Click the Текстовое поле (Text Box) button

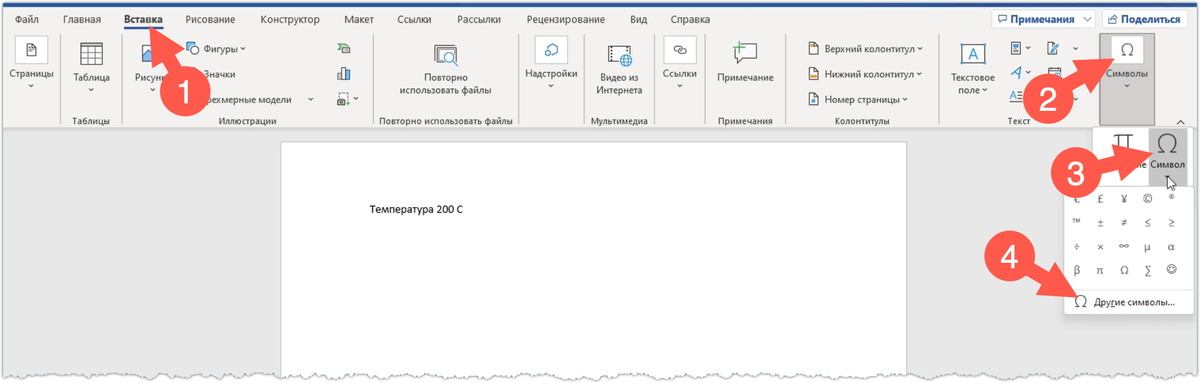click(x=973, y=68)
